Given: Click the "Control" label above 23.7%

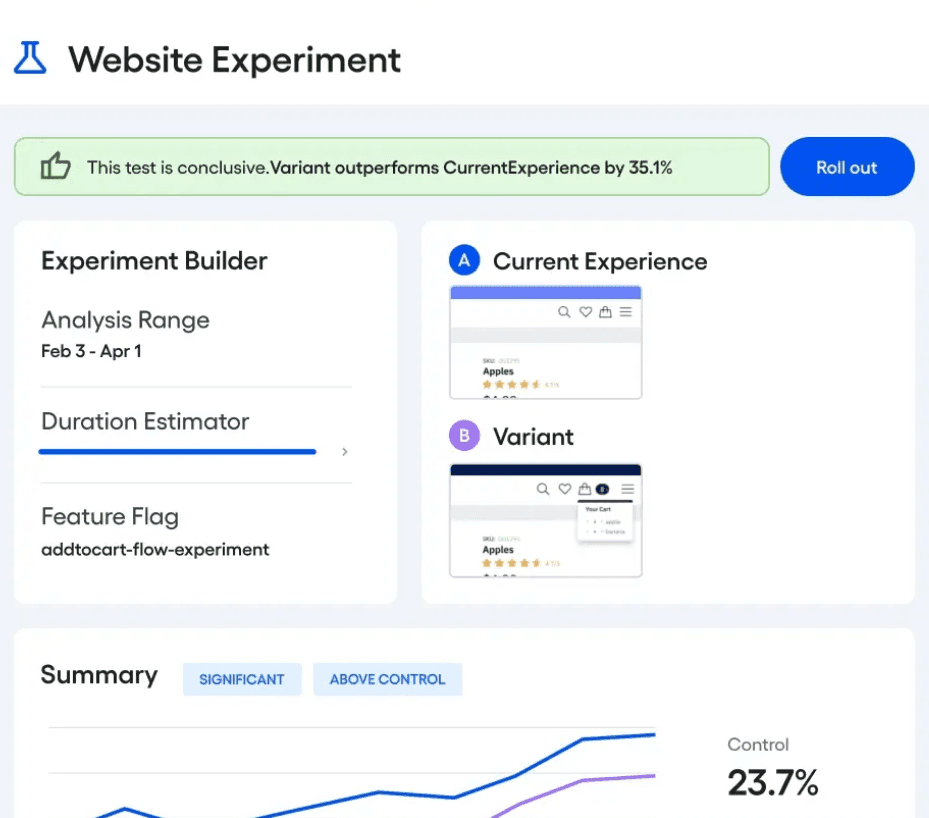Looking at the screenshot, I should 758,745.
